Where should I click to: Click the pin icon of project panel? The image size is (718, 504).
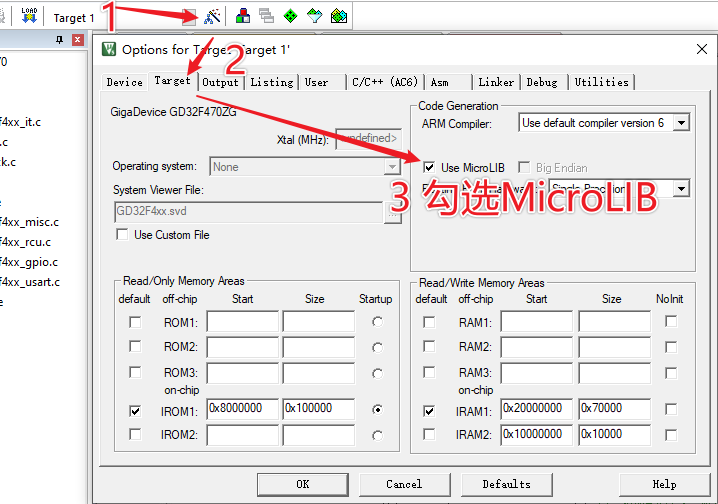pyautogui.click(x=60, y=40)
